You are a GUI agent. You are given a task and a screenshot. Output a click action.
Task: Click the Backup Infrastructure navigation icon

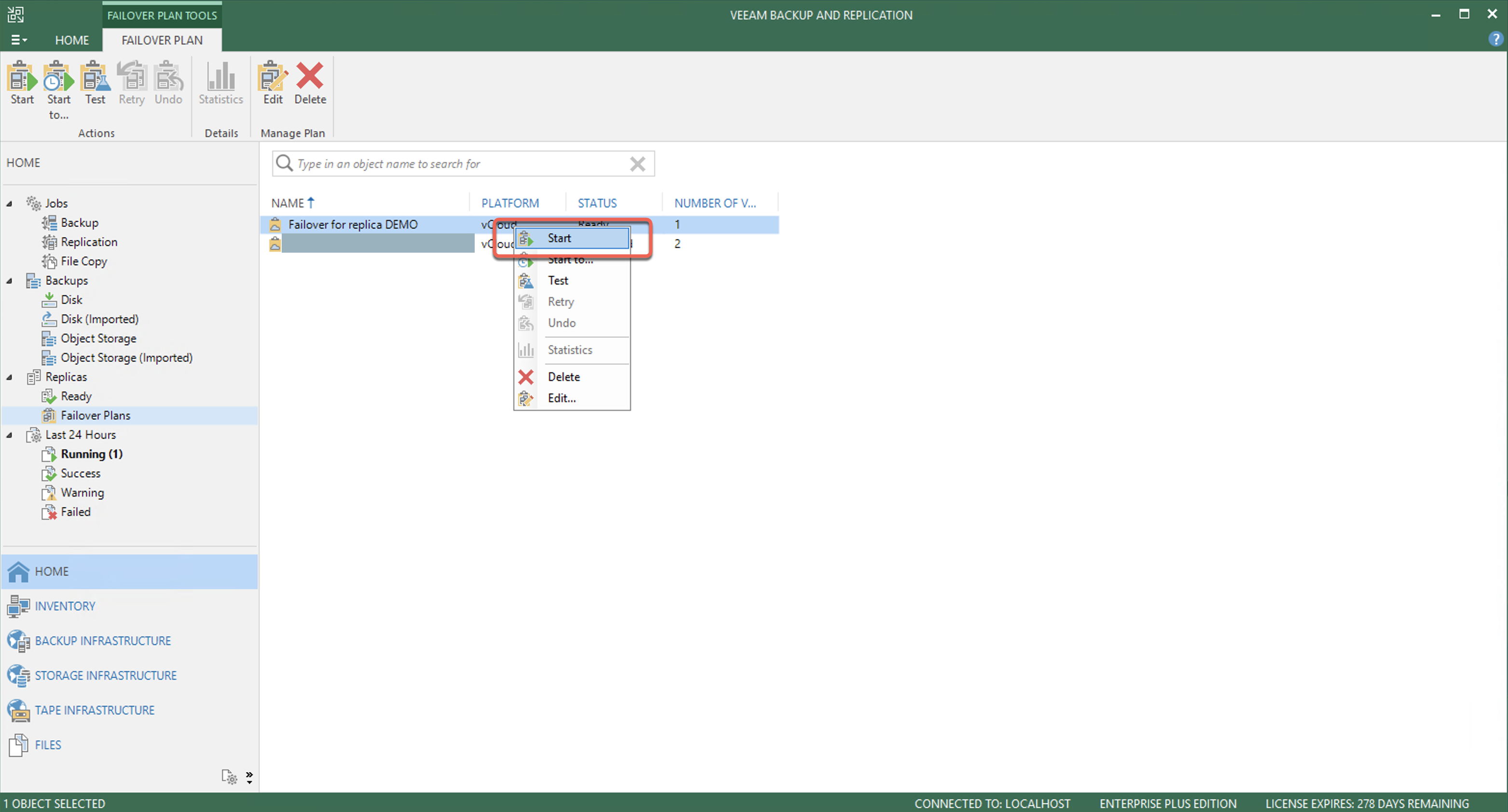18,641
